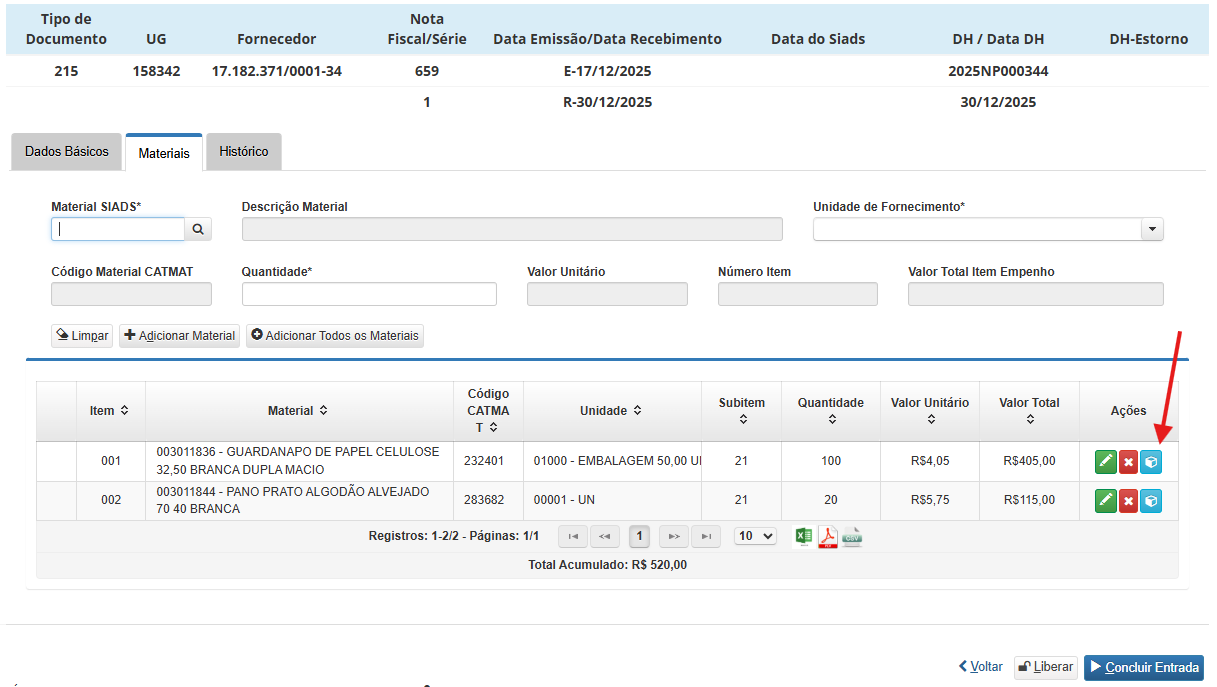Delete item 001 with the red X

pyautogui.click(x=1128, y=461)
